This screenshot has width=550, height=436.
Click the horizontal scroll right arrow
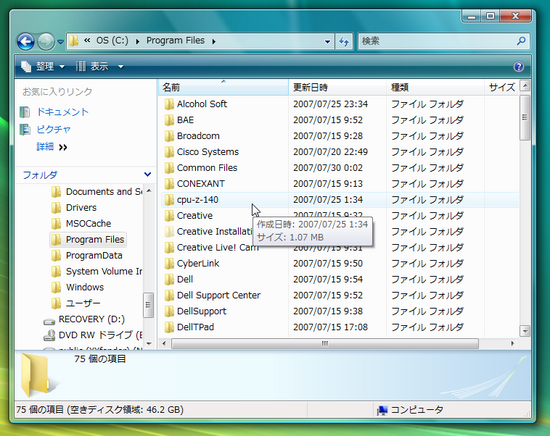click(x=512, y=343)
